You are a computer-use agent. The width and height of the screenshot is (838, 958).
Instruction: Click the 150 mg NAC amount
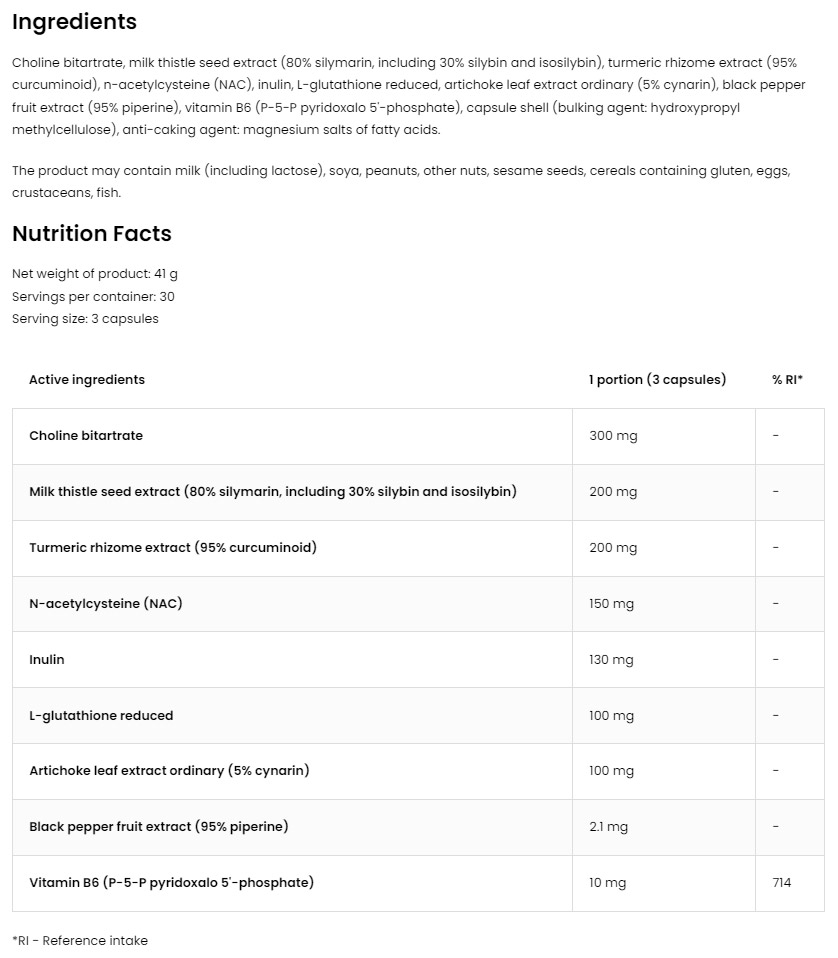(611, 604)
